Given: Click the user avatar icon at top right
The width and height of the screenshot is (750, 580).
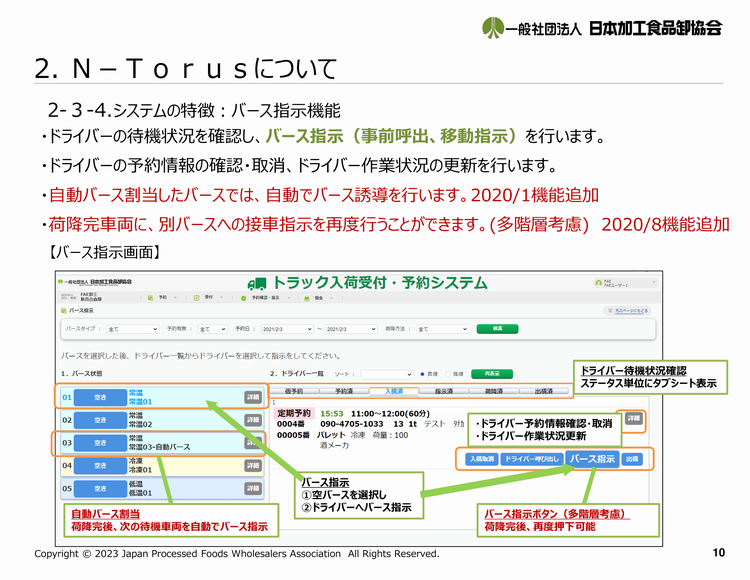Looking at the screenshot, I should click(598, 283).
